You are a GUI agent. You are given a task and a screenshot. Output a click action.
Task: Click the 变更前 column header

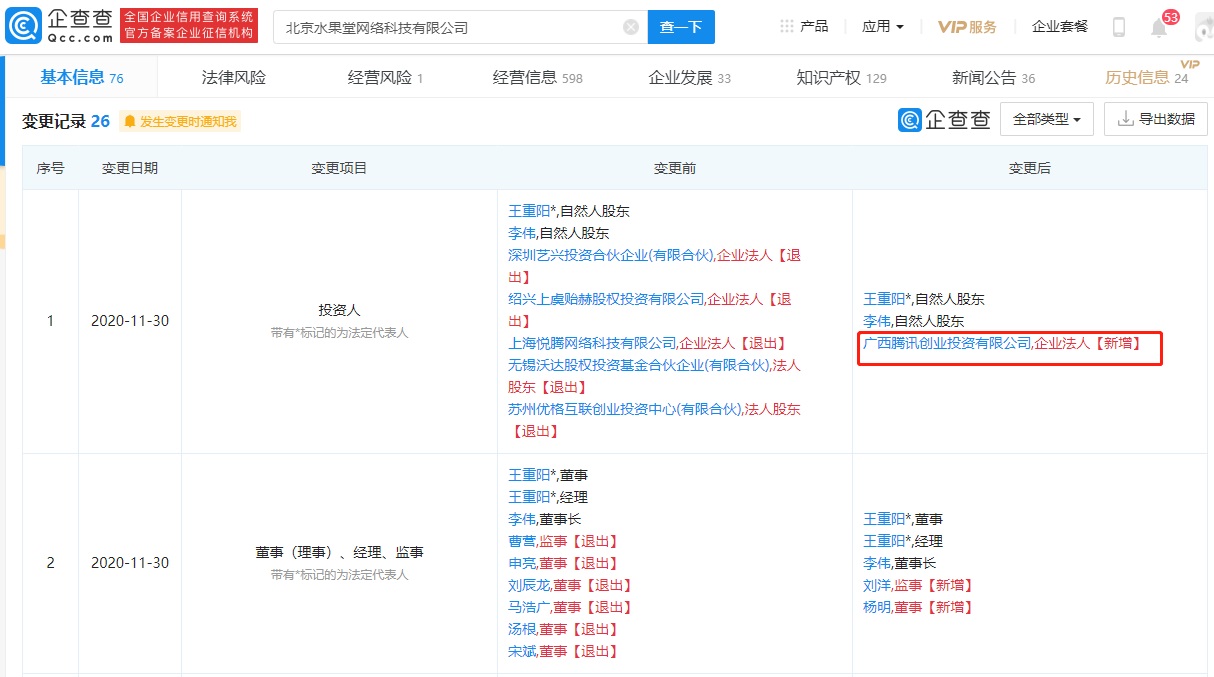coord(674,168)
